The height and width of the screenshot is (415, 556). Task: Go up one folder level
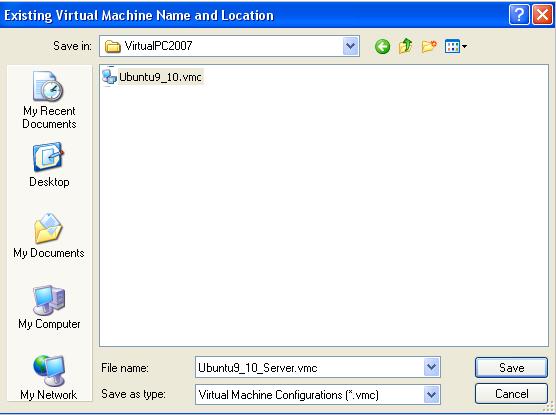[405, 46]
